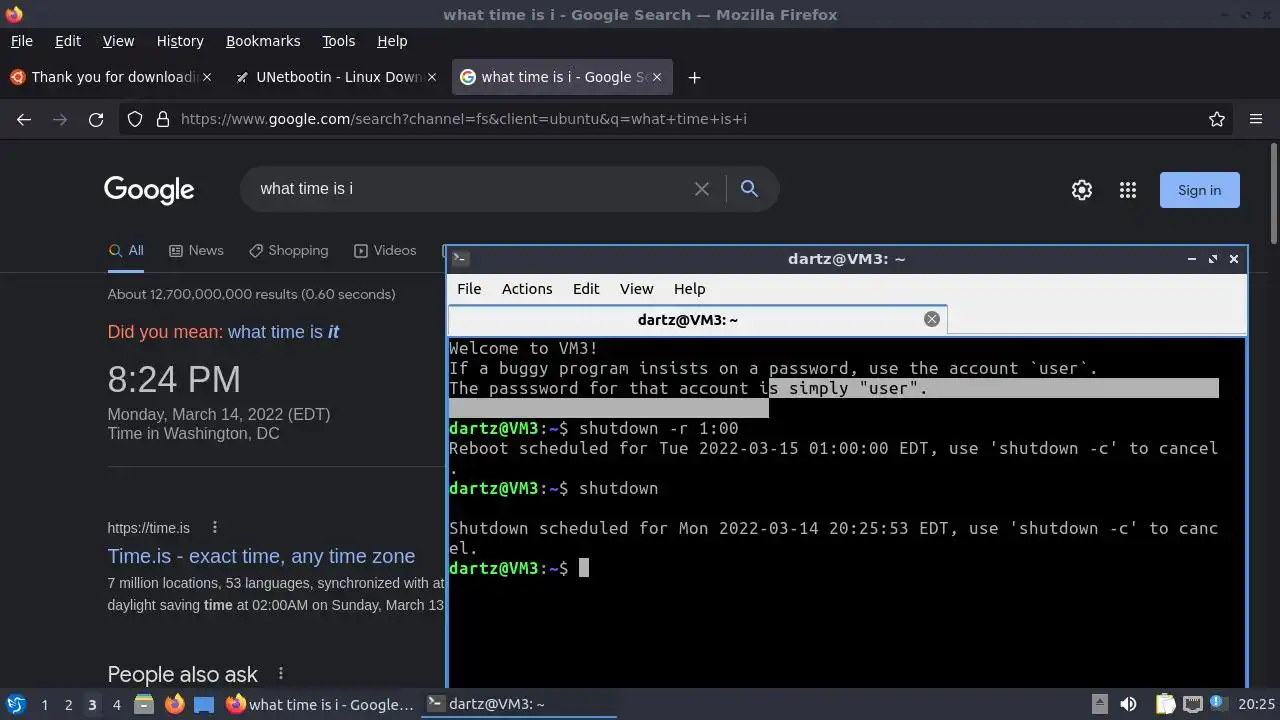Viewport: 1280px width, 720px height.
Task: Click the tracking protection shield icon
Action: tap(135, 119)
